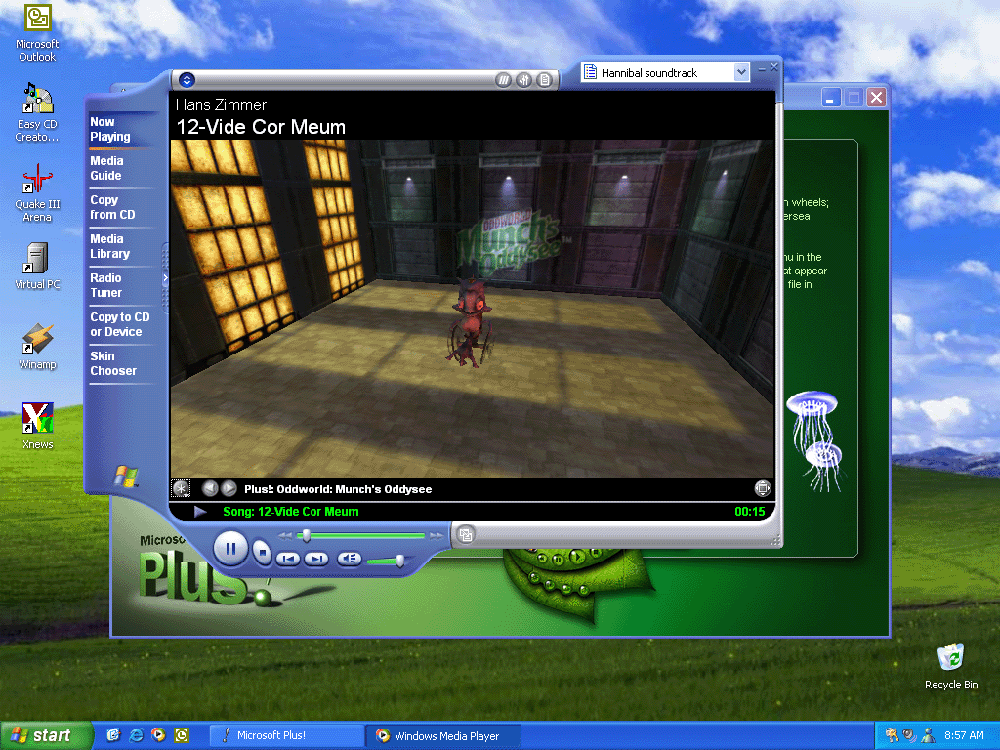Viewport: 1000px width, 750px height.
Task: Minimize the Media Player using its small dash
Action: click(x=762, y=67)
